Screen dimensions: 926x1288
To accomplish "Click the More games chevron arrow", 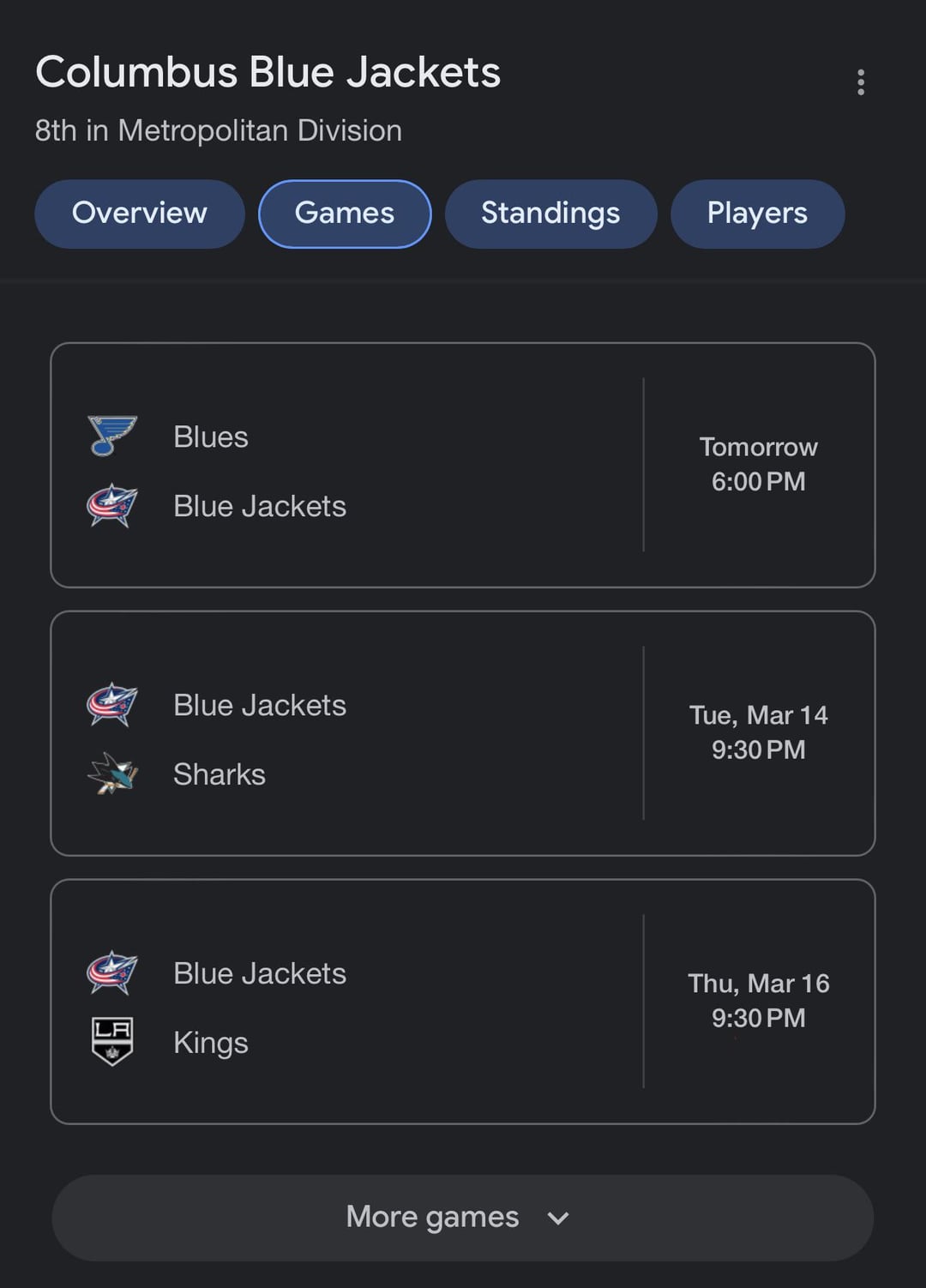I will click(x=558, y=1219).
